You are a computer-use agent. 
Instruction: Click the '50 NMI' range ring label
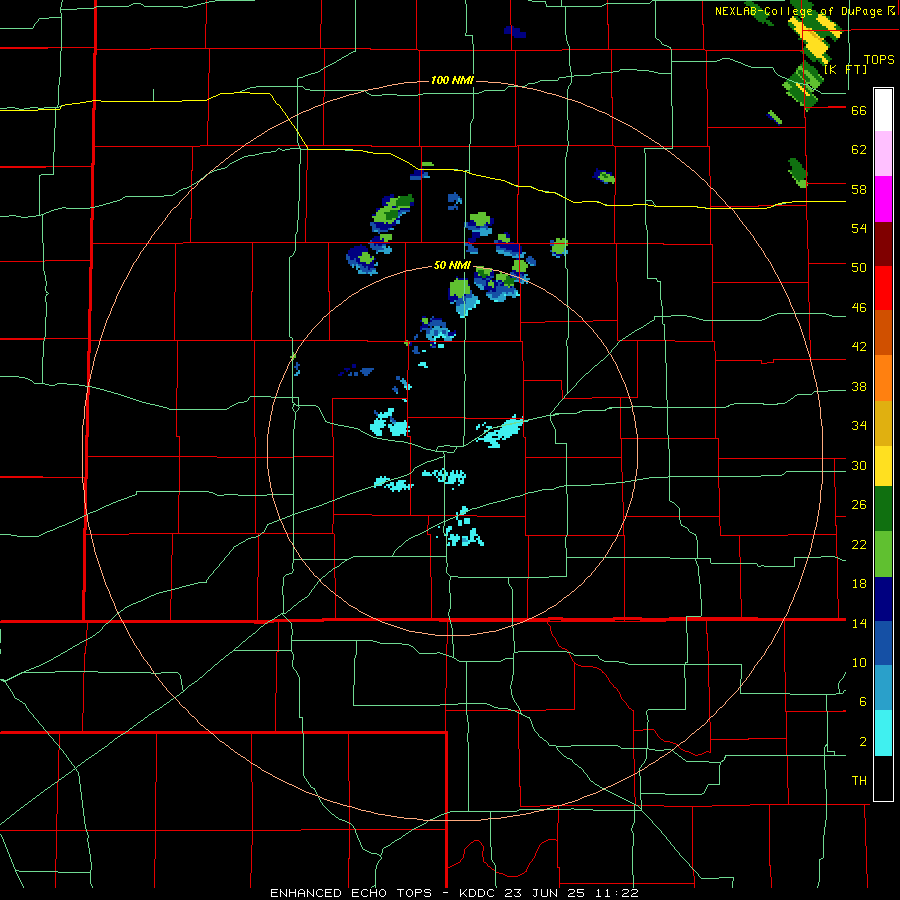tap(452, 265)
